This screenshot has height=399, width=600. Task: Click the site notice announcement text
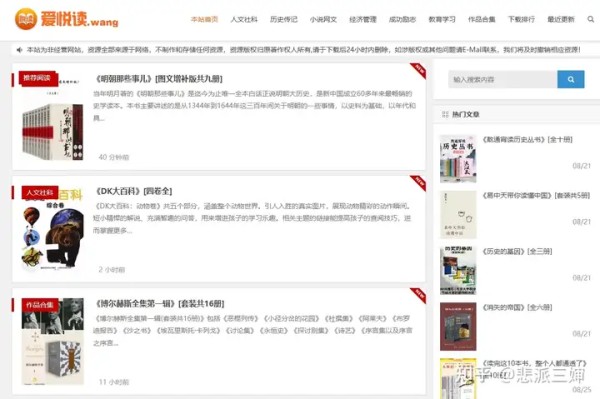pos(303,50)
